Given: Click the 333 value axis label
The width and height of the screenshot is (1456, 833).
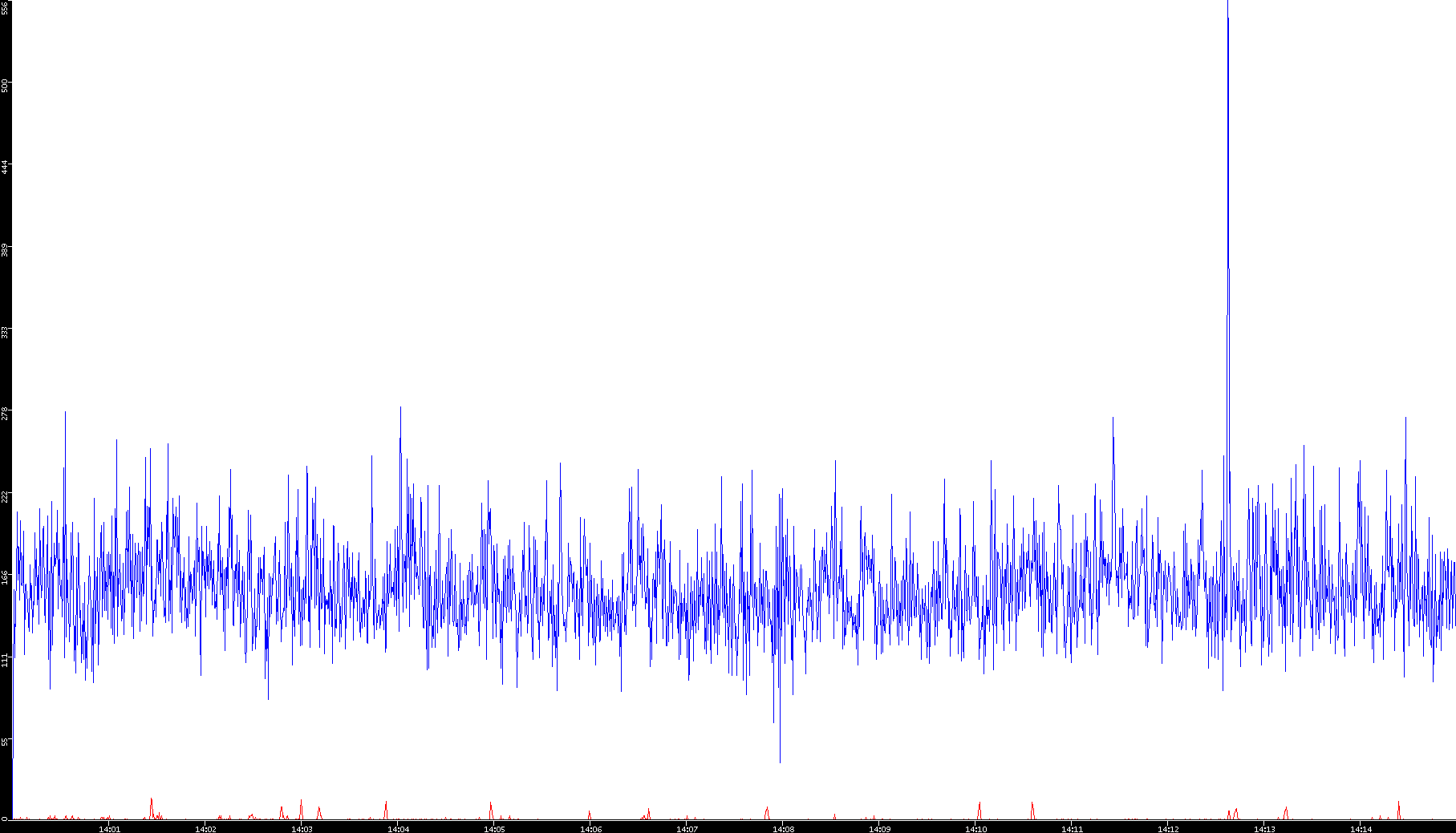Looking at the screenshot, I should [5, 331].
